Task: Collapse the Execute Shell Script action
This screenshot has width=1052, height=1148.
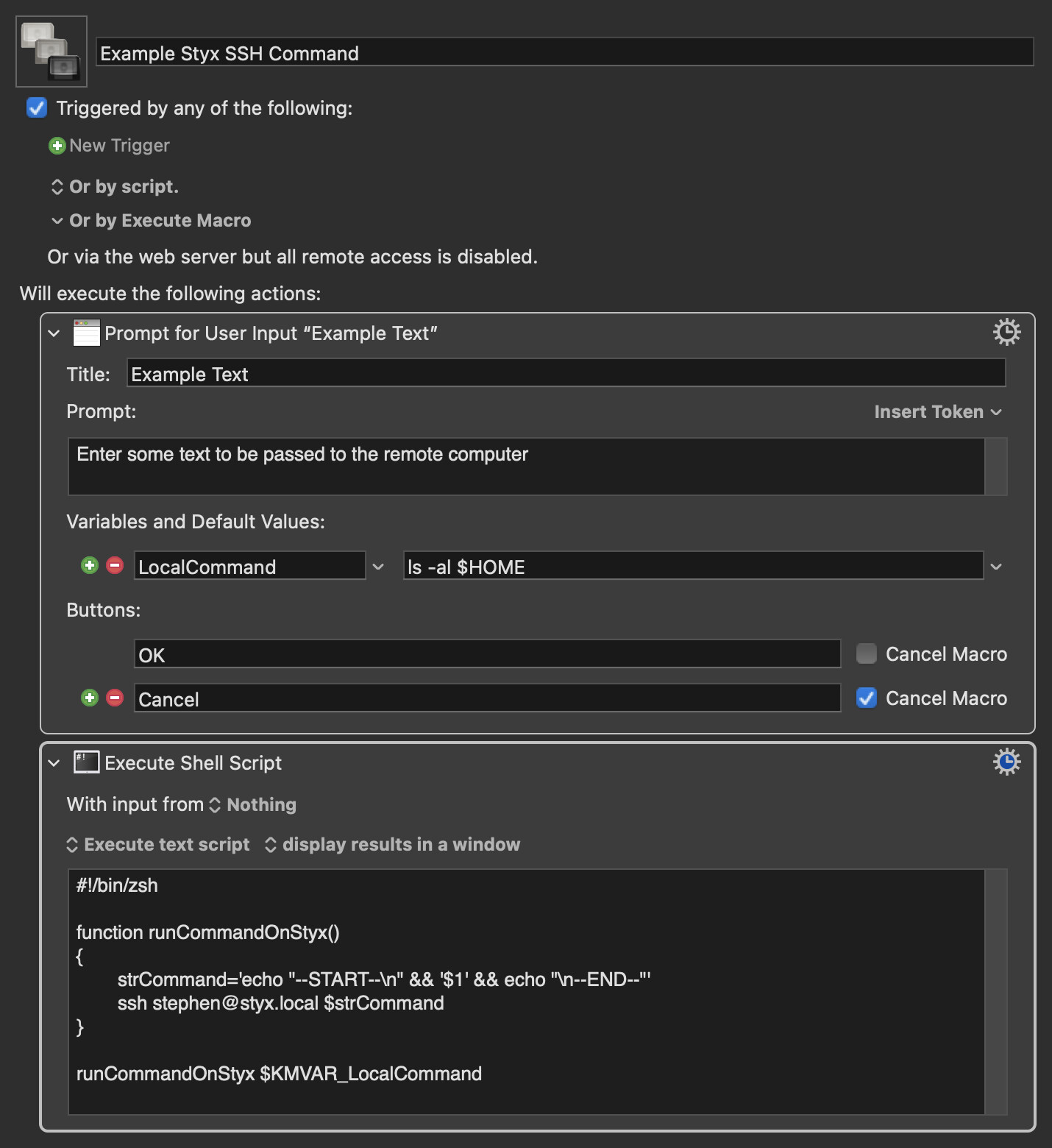Action: (x=54, y=763)
